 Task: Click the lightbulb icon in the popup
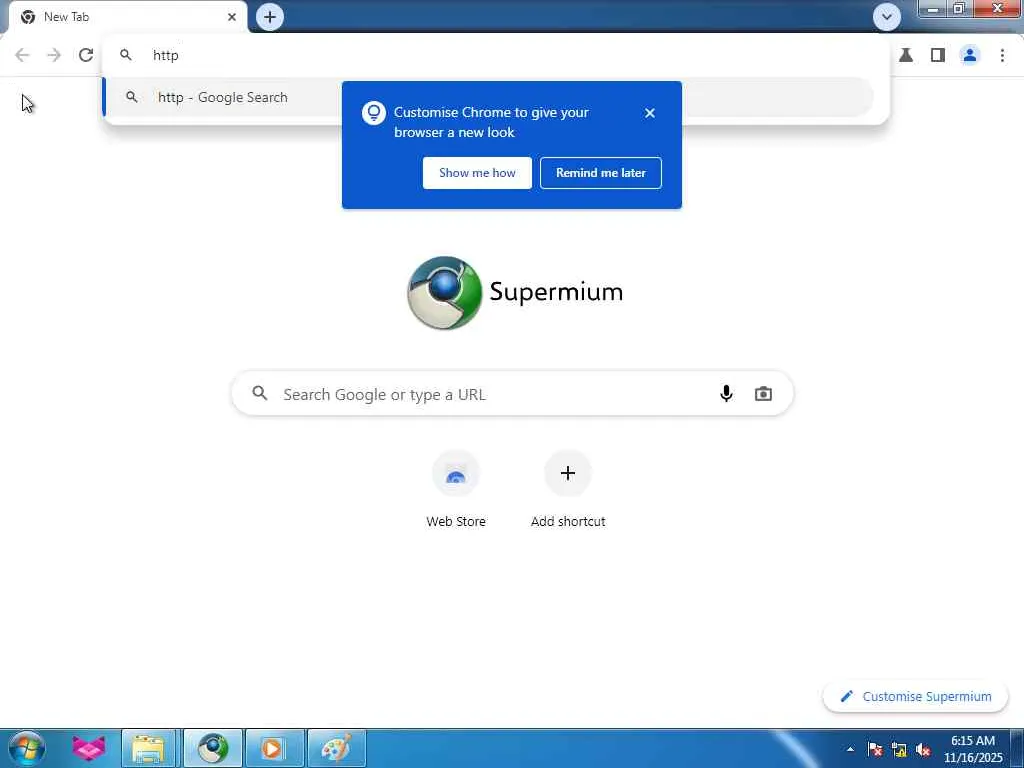coord(374,113)
